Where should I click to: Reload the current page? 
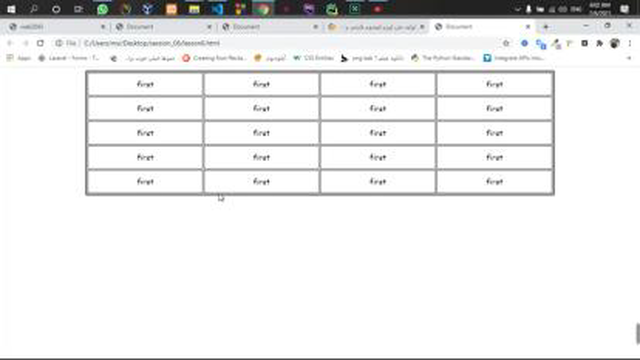(x=40, y=43)
